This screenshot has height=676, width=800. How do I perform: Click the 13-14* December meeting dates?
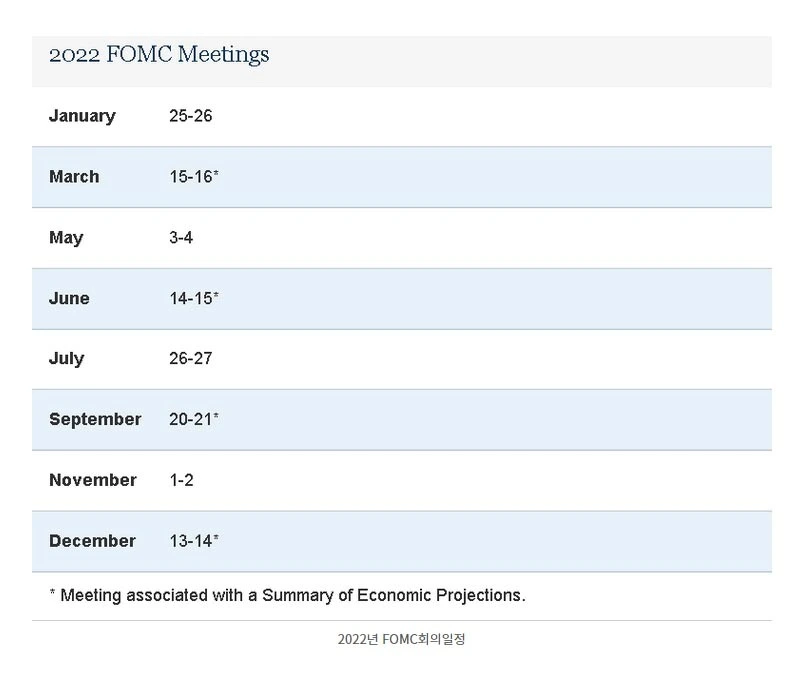pos(194,541)
